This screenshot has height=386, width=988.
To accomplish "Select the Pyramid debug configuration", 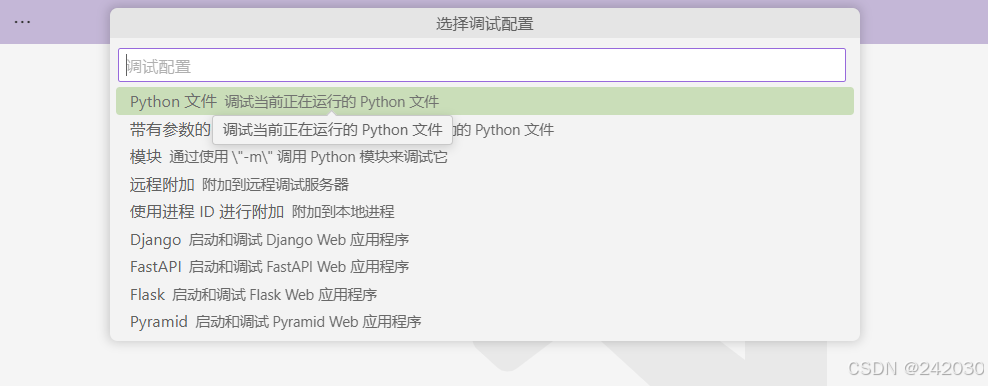I will tap(485, 322).
